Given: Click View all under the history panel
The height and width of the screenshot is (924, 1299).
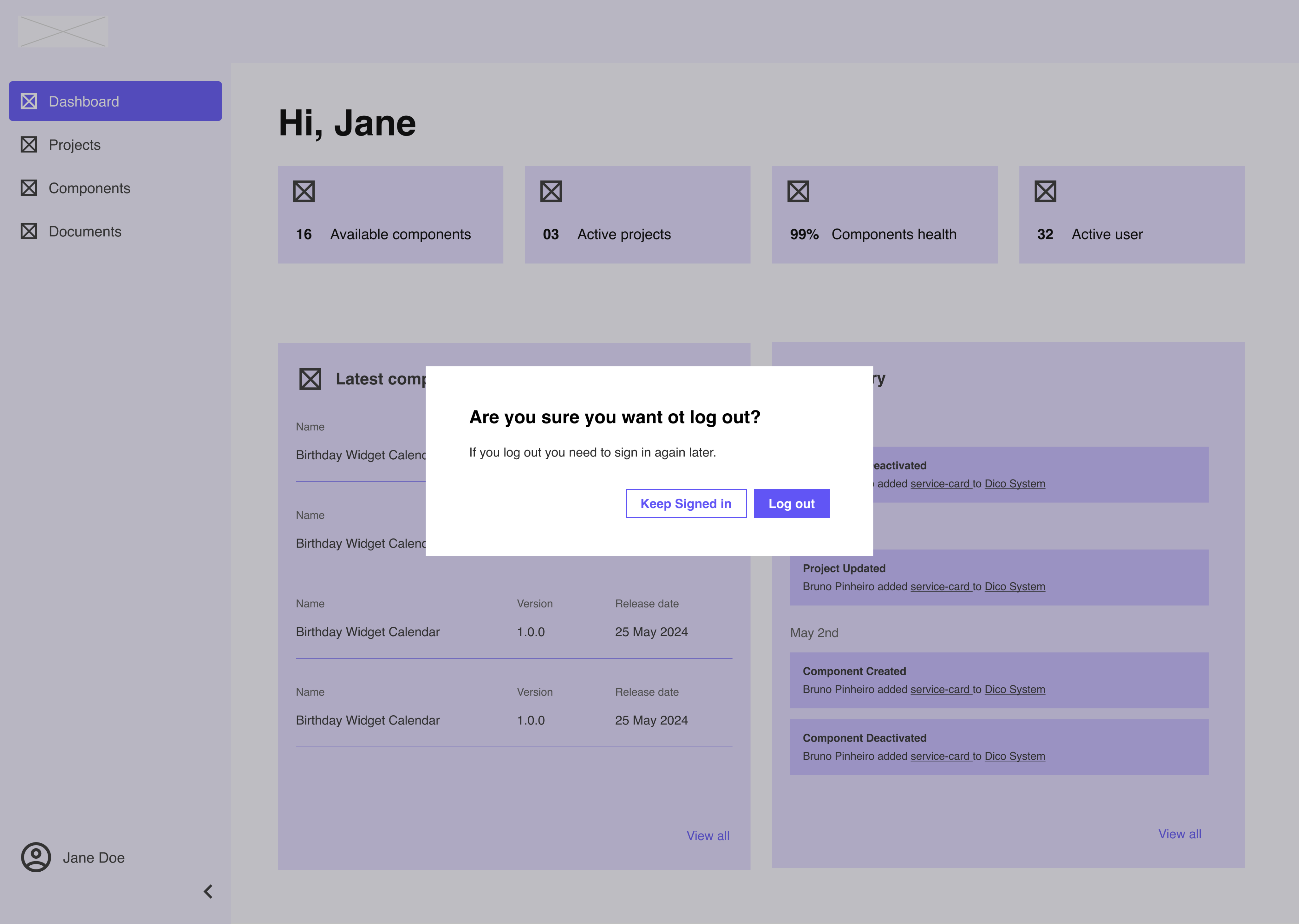Looking at the screenshot, I should [x=1179, y=834].
